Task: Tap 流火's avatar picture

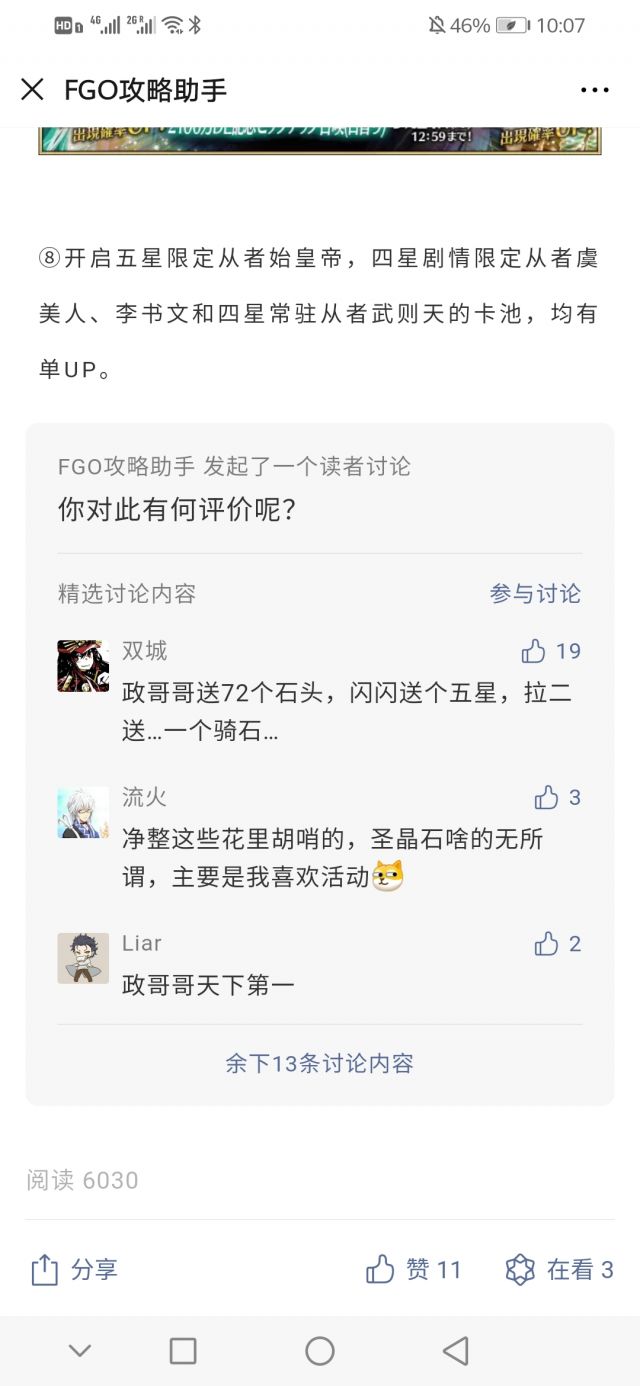Action: [x=83, y=812]
